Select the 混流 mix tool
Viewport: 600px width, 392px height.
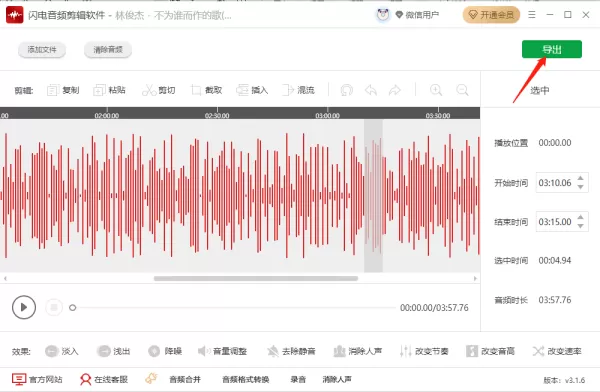click(x=298, y=90)
